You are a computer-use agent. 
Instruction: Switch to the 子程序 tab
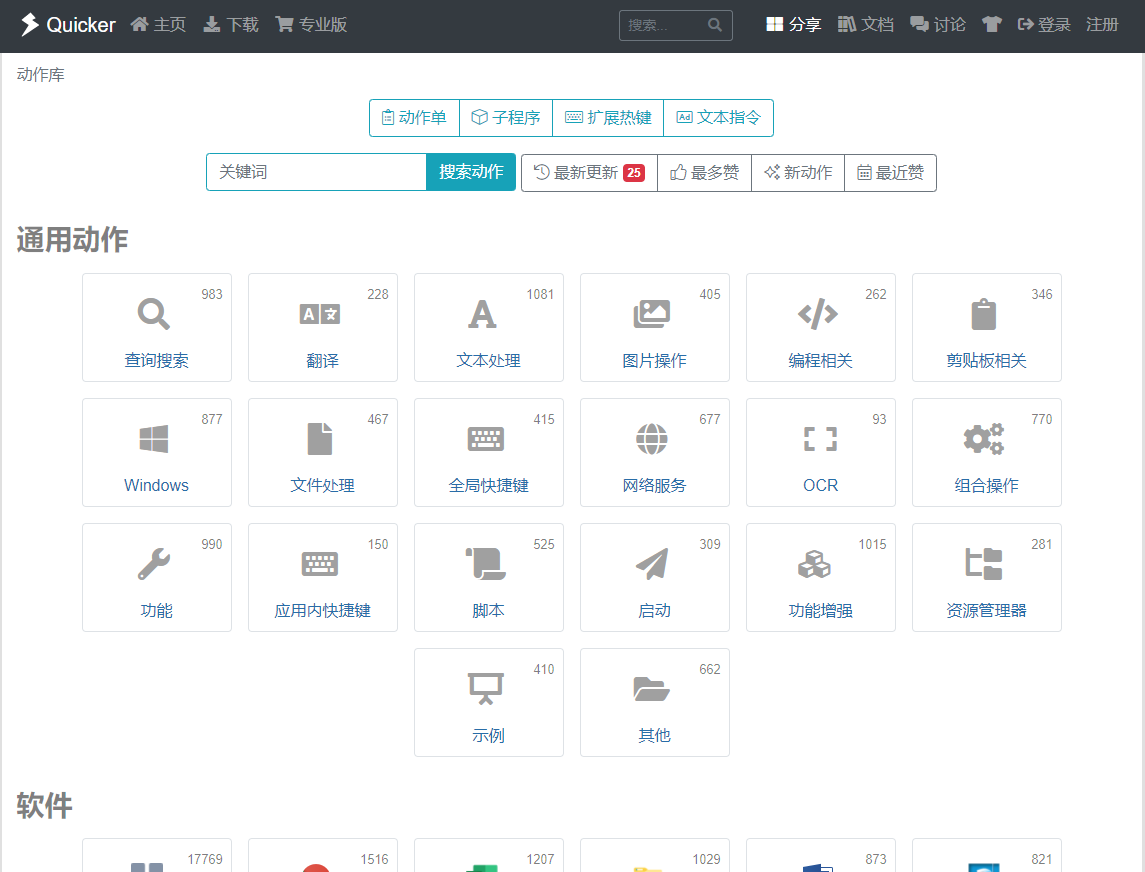(x=506, y=118)
